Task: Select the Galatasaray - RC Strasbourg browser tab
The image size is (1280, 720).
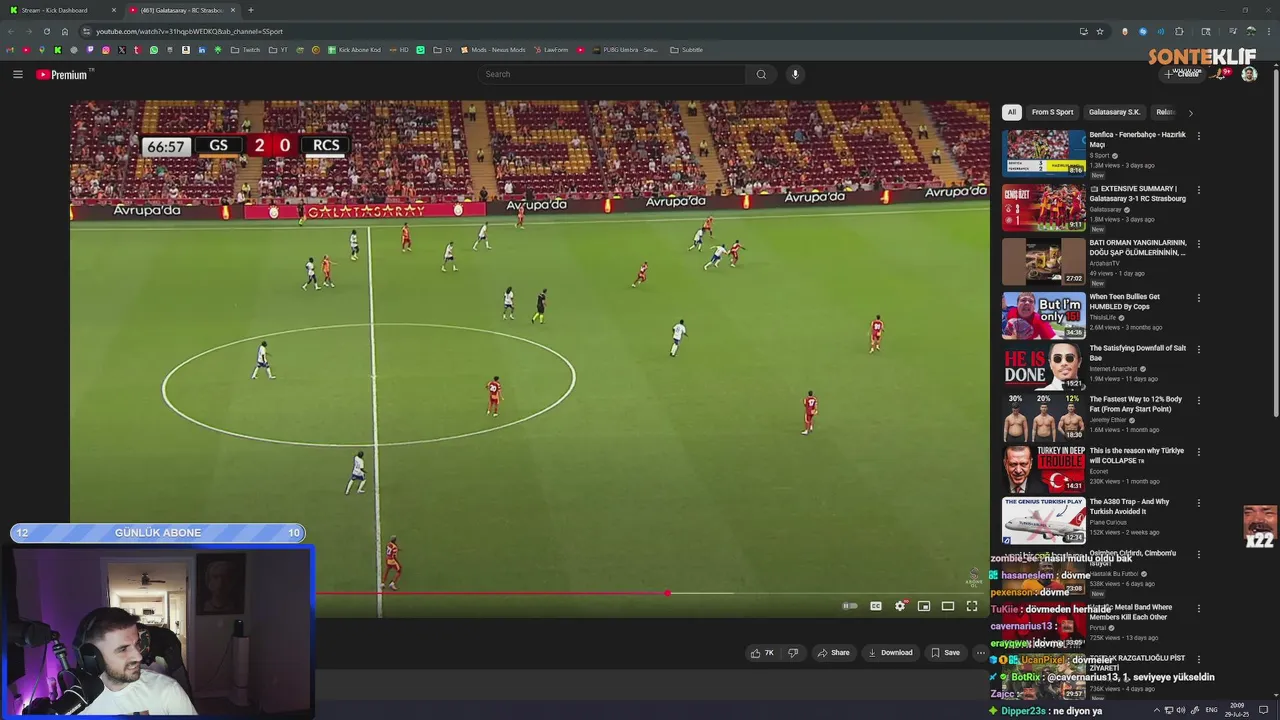Action: click(182, 10)
